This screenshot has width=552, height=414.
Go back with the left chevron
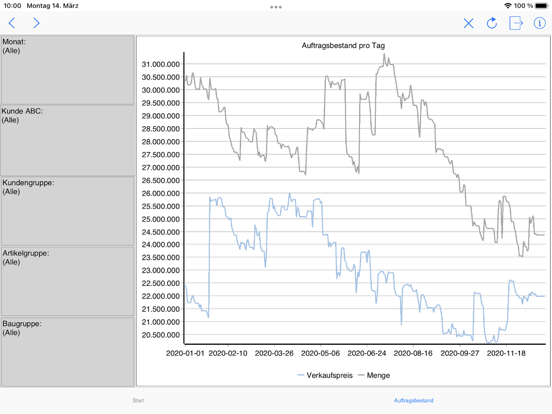[x=12, y=23]
